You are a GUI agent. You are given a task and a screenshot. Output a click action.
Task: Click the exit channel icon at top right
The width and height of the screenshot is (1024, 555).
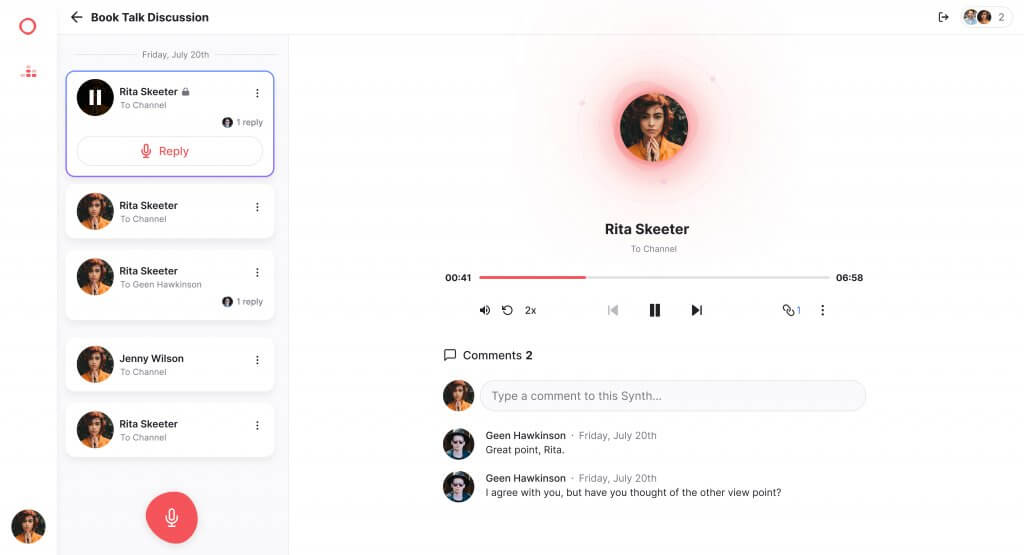click(943, 17)
